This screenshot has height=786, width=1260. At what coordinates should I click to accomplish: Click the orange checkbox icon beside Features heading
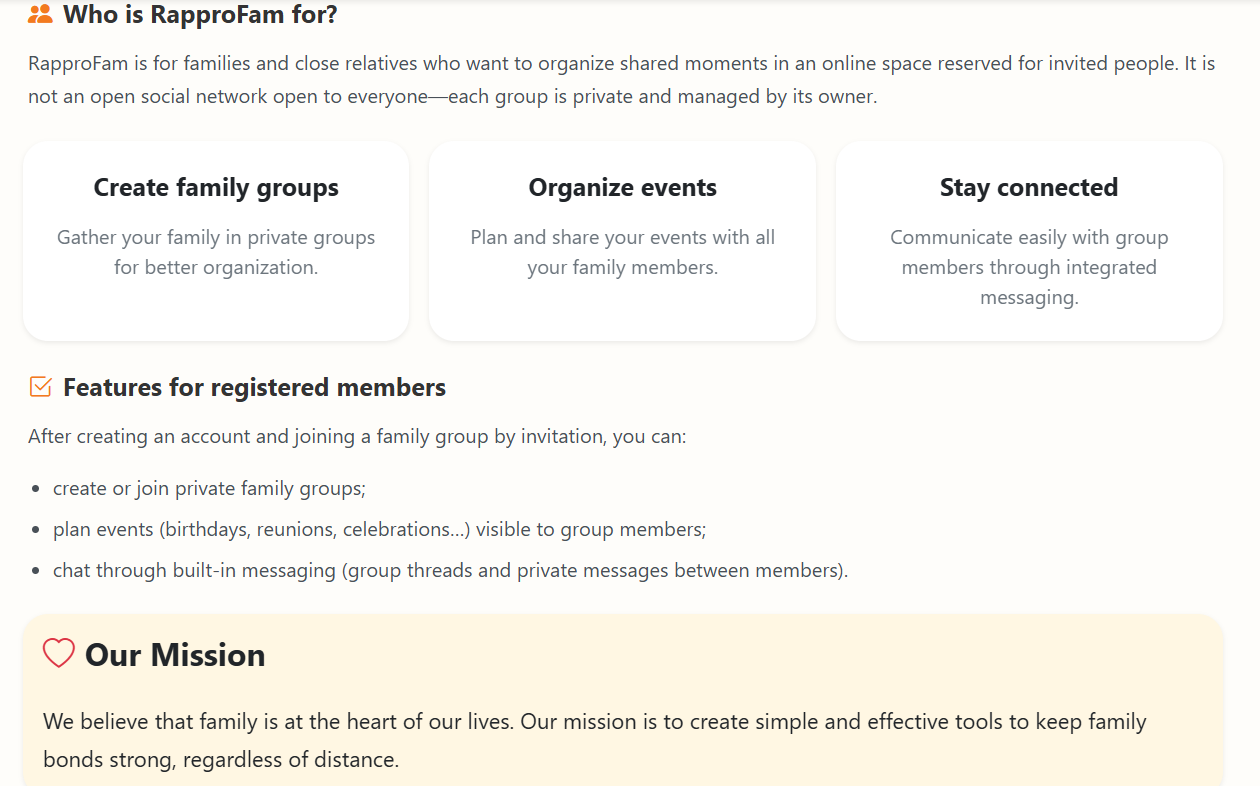coord(40,387)
